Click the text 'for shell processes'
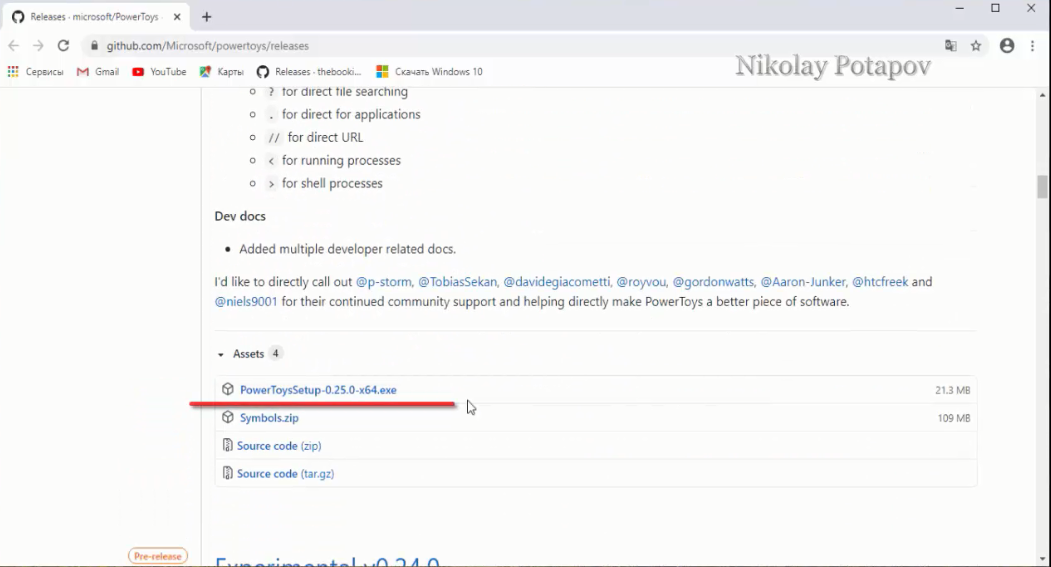 pos(332,184)
